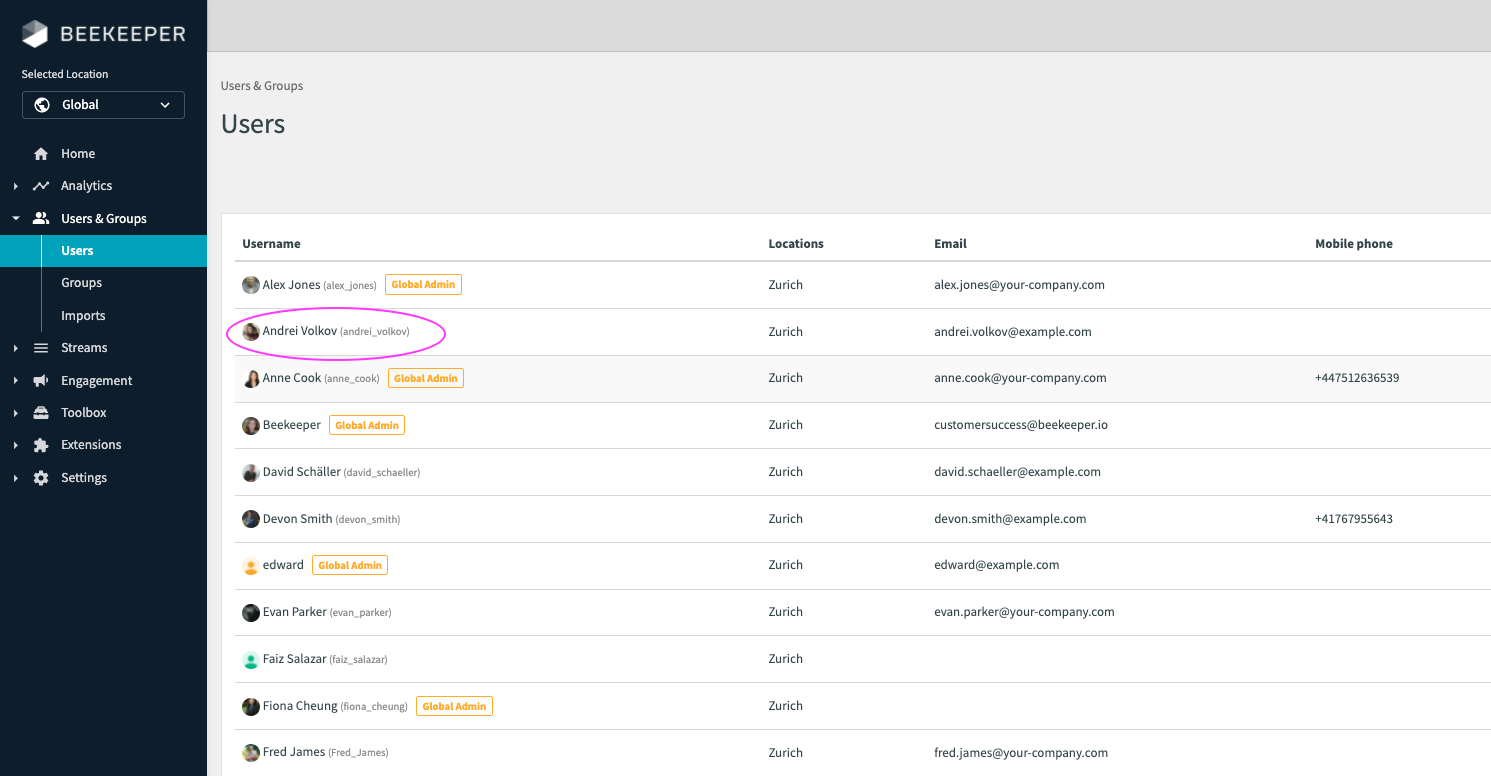Open the Toolbox sidebar icon
Screen dimensions: 1491x776
coord(40,412)
